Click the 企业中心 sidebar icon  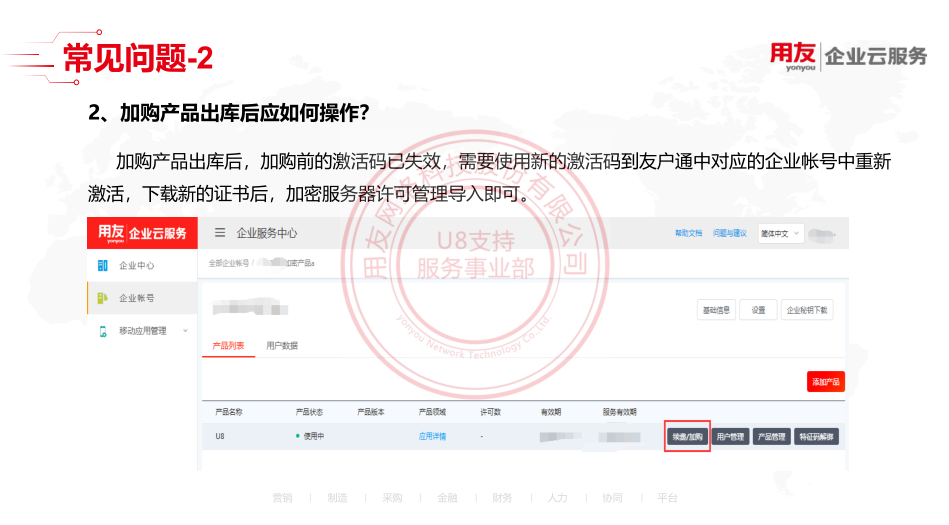(102, 265)
